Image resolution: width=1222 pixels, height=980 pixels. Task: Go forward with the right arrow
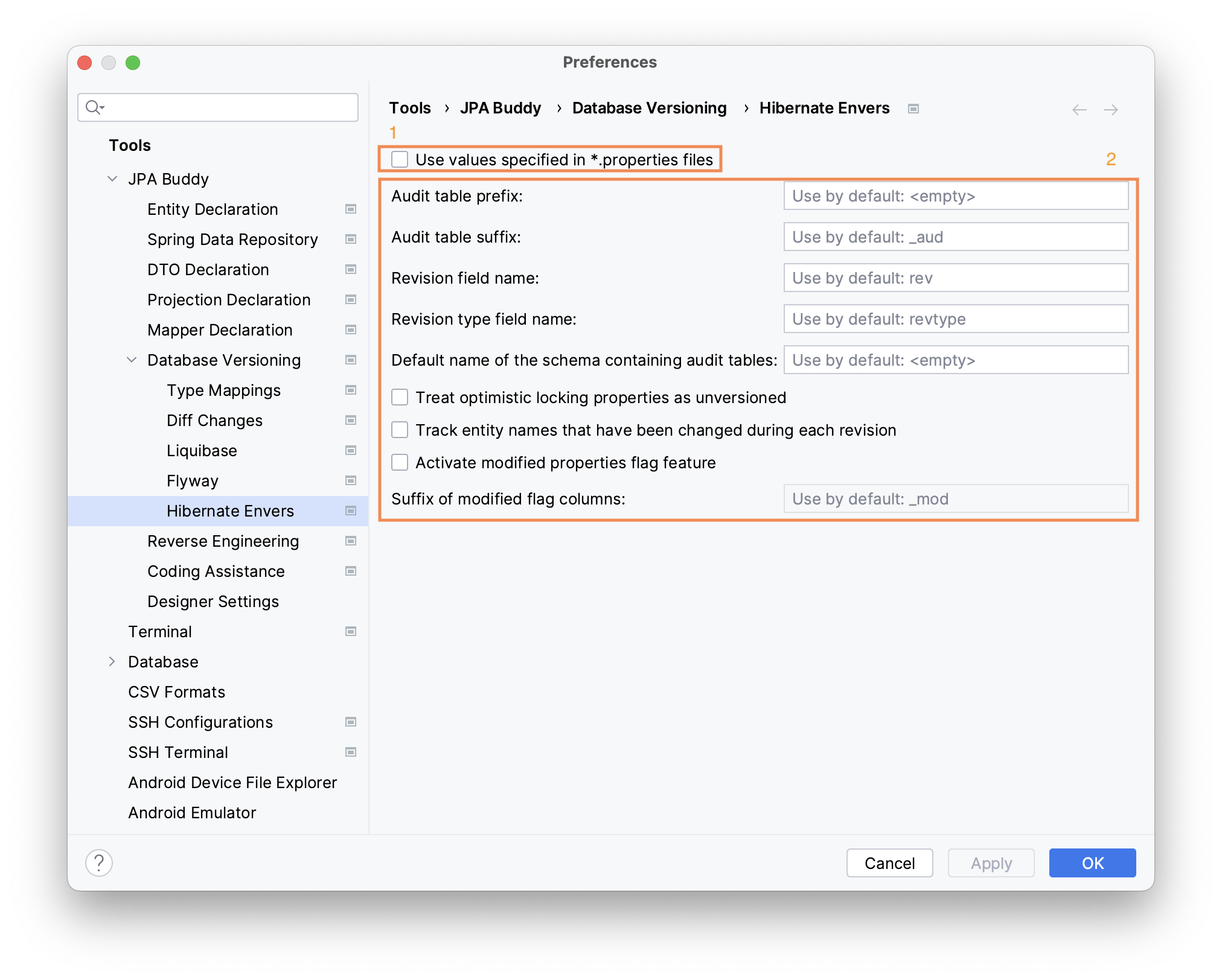pos(1111,109)
